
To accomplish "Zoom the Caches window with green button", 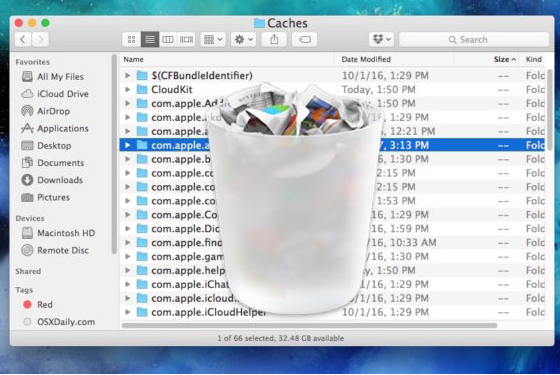I will [45, 23].
